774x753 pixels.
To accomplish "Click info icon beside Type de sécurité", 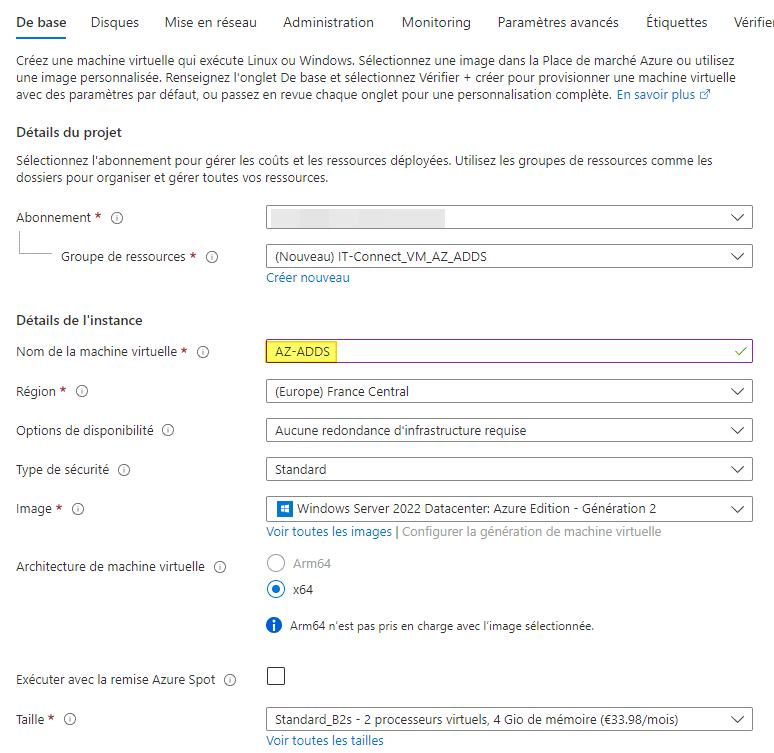I will [x=124, y=470].
